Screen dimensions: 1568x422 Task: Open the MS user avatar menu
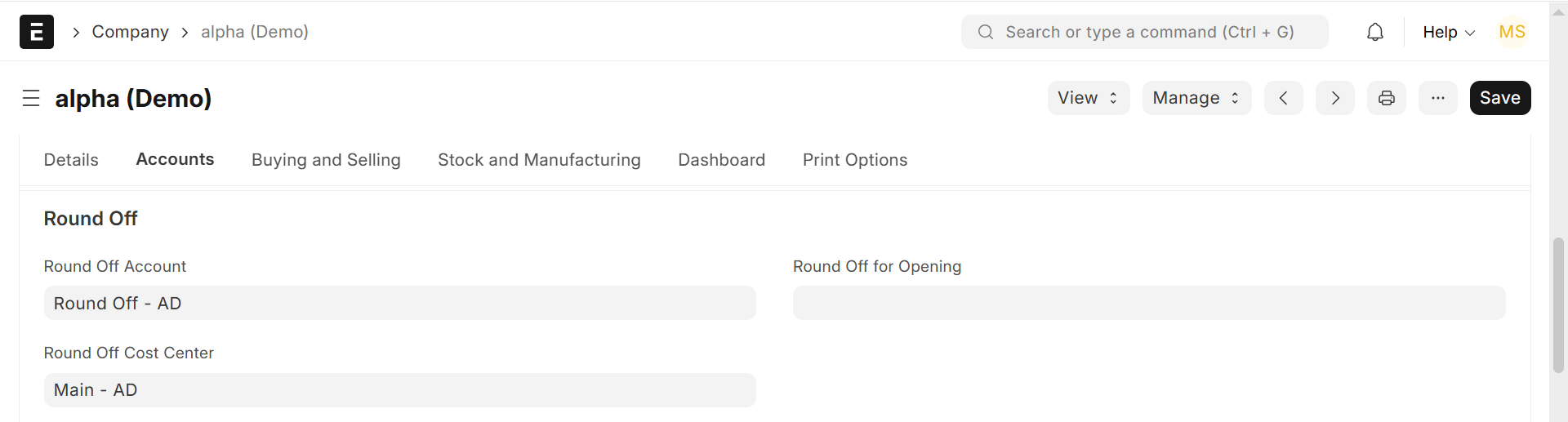pyautogui.click(x=1512, y=32)
